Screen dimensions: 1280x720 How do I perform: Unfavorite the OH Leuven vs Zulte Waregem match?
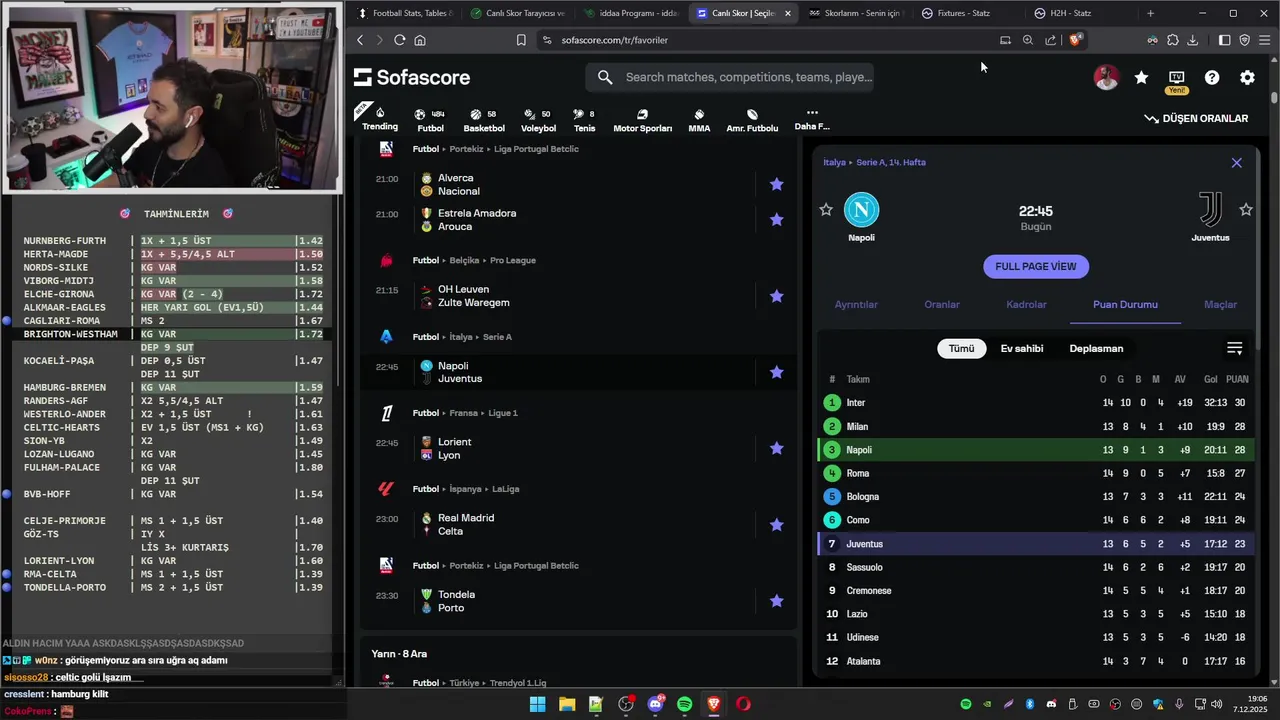[776, 296]
